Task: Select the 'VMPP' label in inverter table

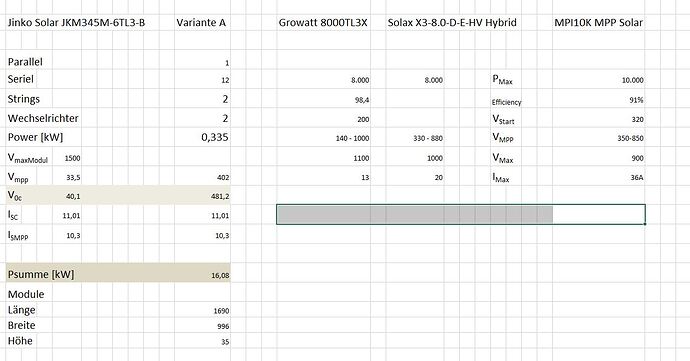Action: tap(503, 138)
